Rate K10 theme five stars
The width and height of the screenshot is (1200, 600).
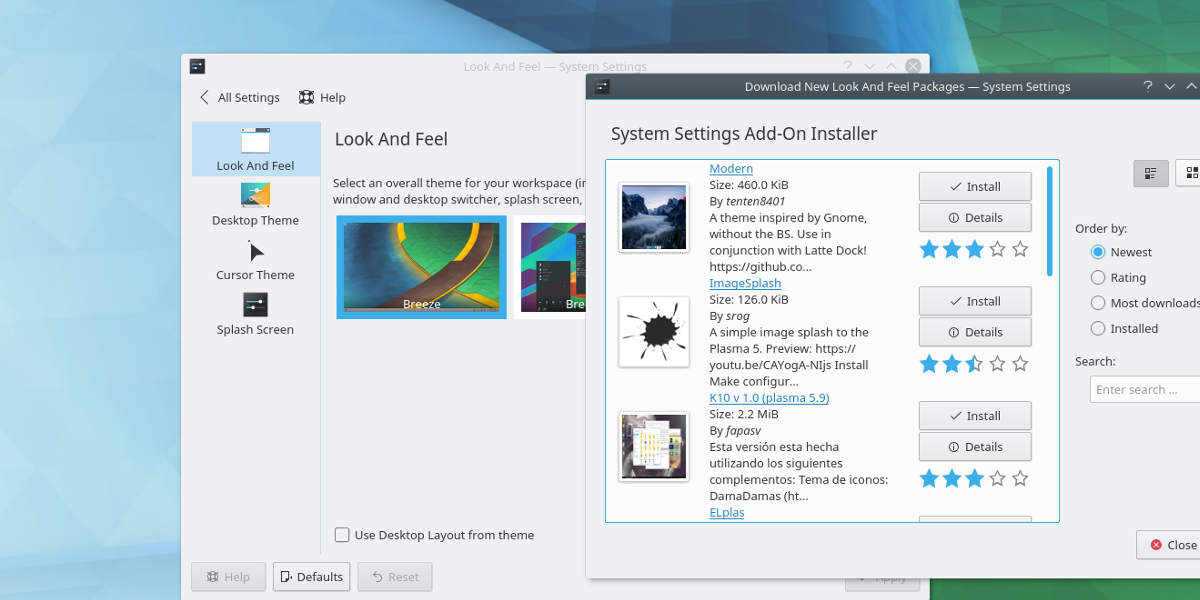coord(1020,479)
